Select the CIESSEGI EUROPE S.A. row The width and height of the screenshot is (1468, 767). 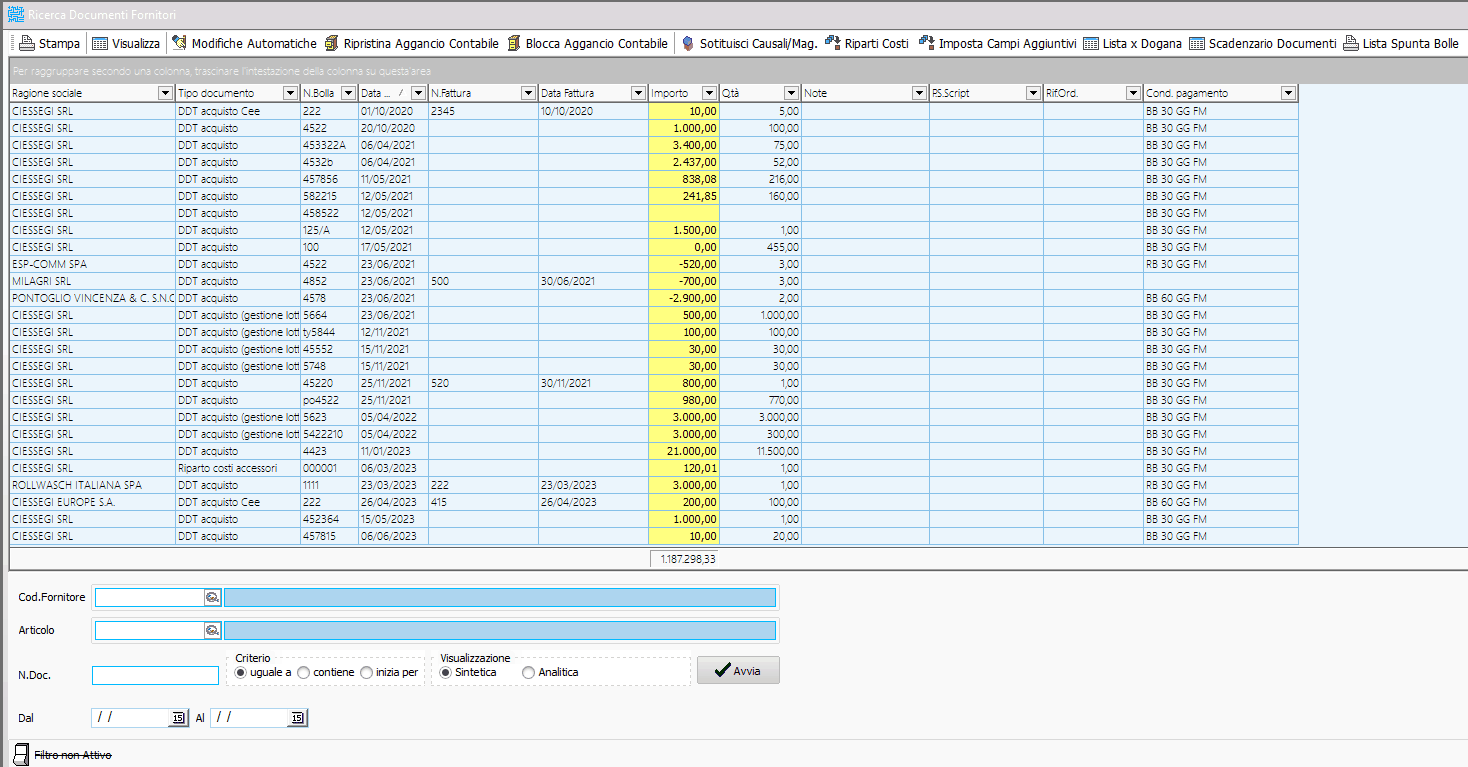[654, 502]
